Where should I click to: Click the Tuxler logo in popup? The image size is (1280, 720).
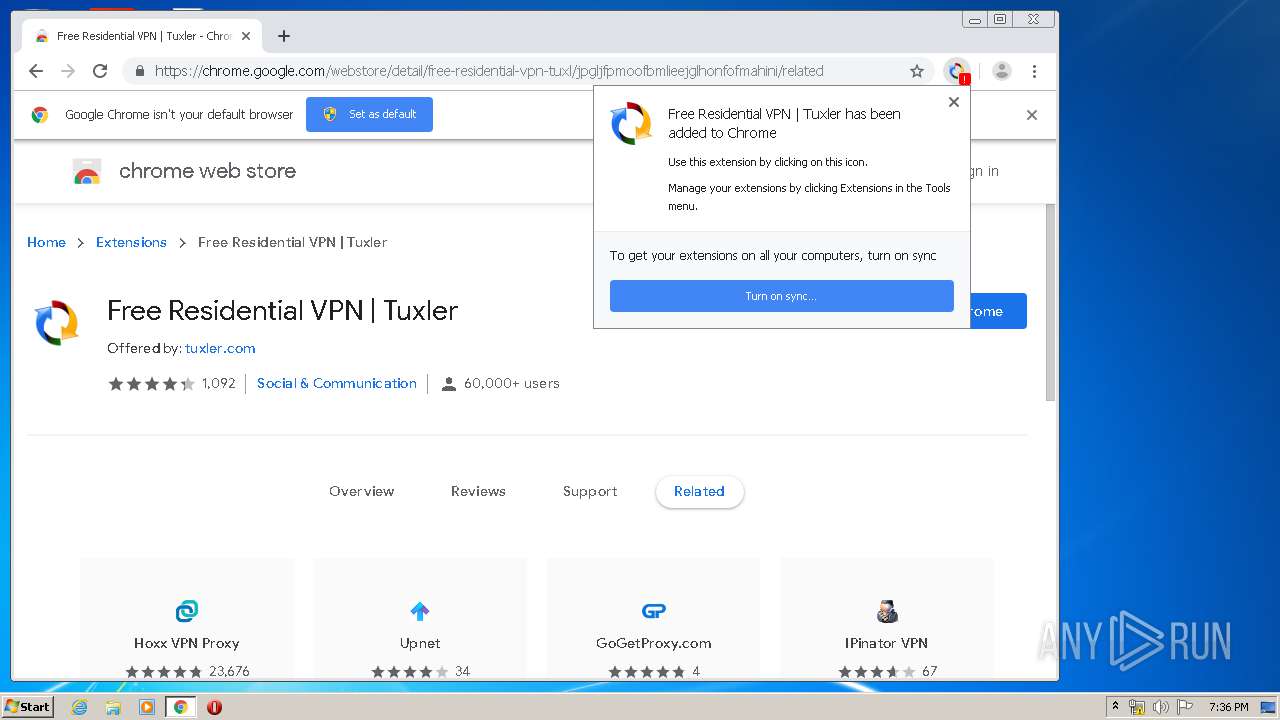click(632, 124)
